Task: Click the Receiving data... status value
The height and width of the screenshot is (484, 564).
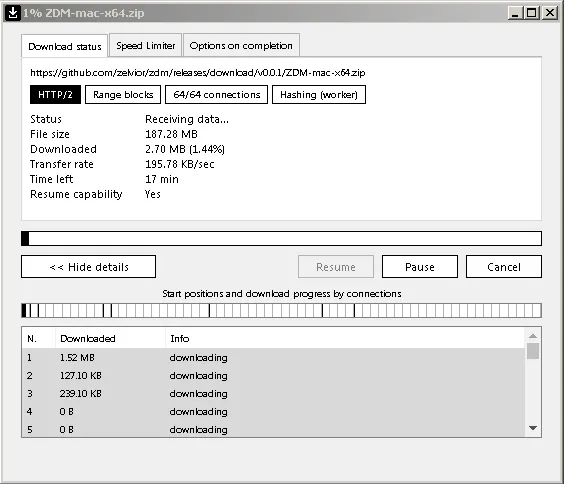Action: coord(187,119)
